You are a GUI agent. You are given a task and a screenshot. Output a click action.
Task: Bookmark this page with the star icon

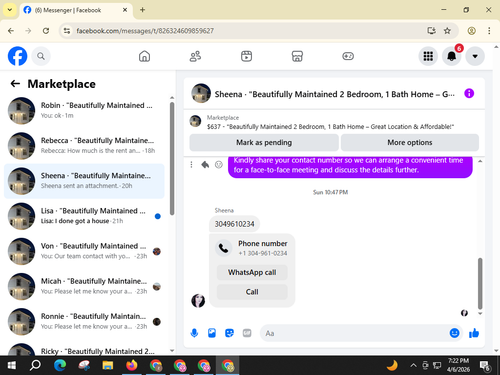coord(447,31)
